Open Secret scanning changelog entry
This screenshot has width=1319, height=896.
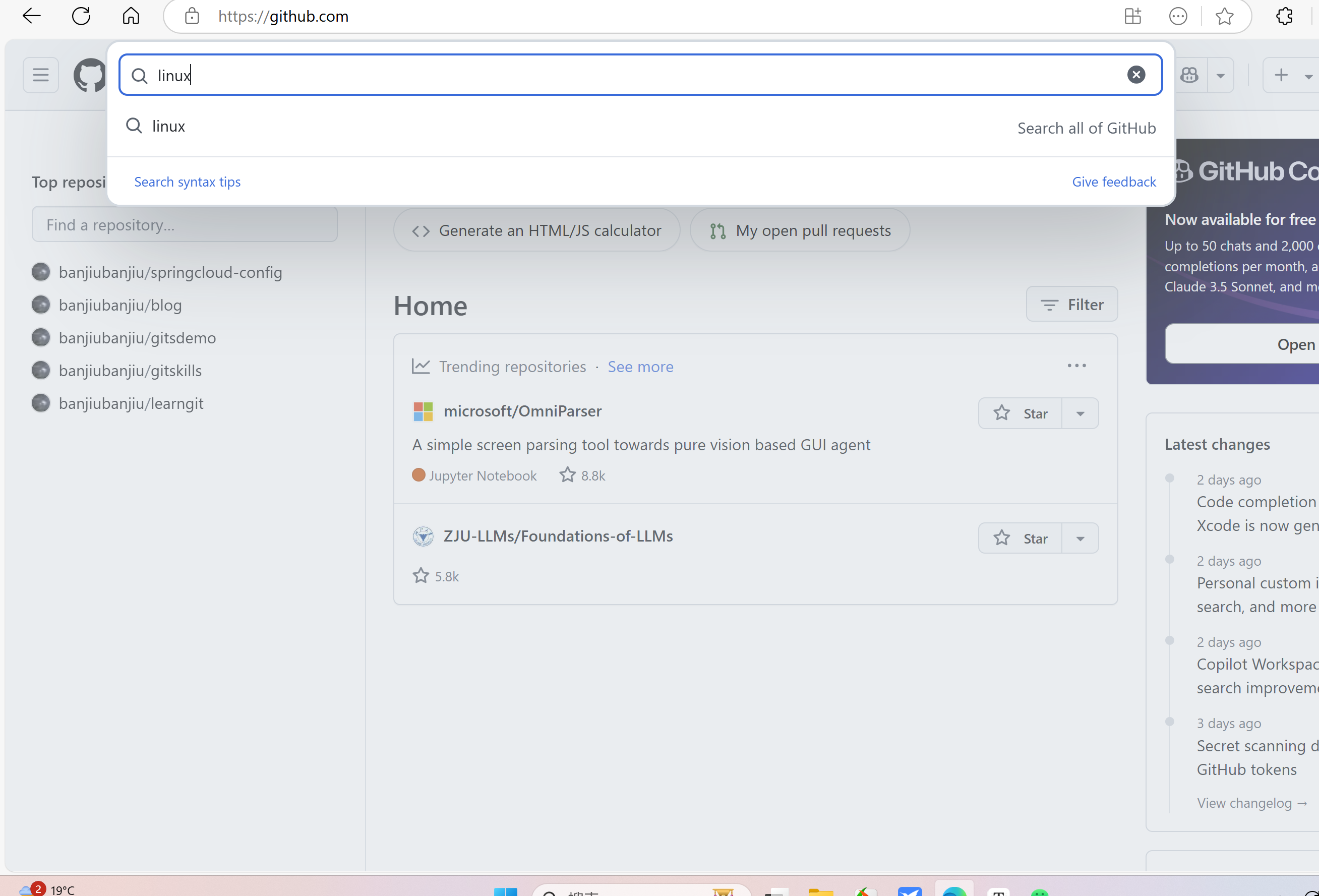pos(1257,757)
